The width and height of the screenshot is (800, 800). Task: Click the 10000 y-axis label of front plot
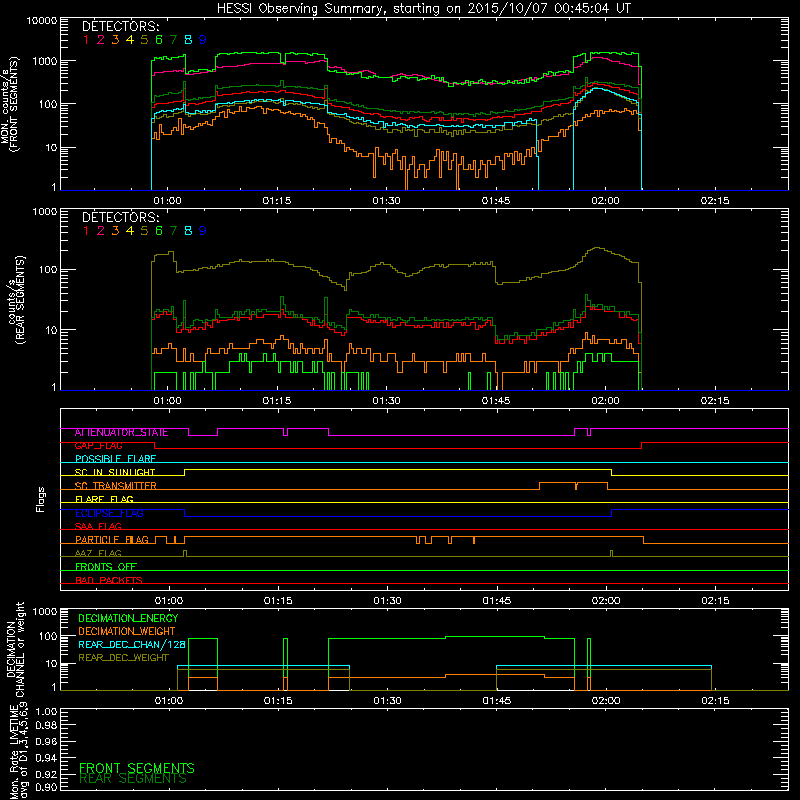(42, 21)
